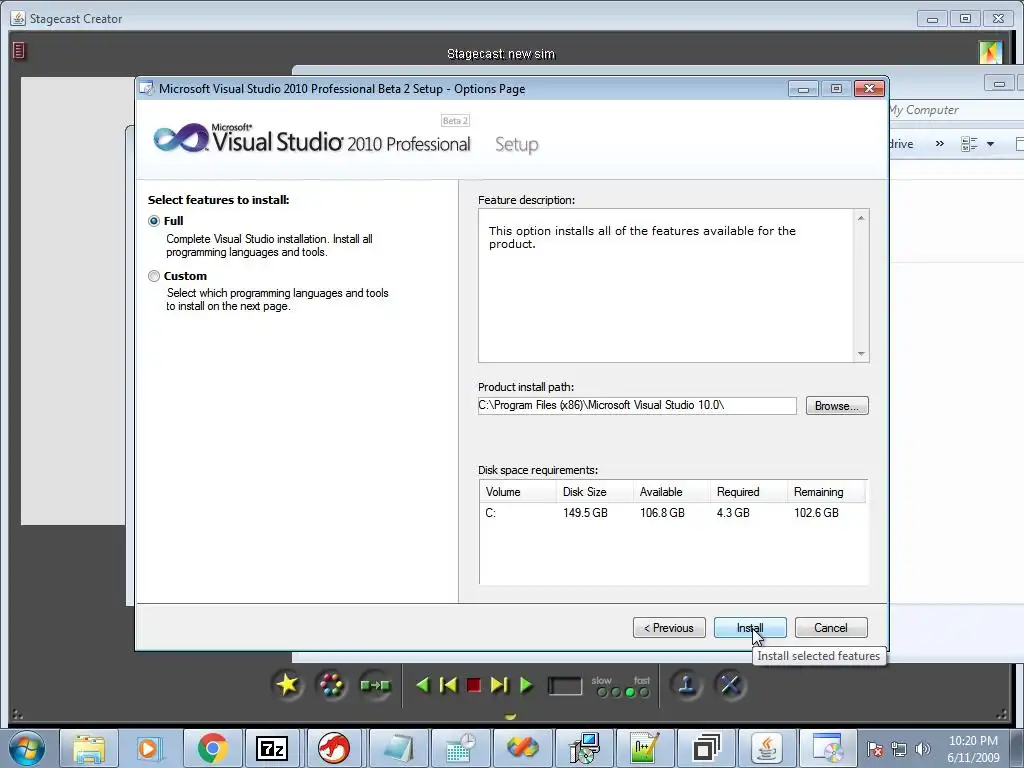
Task: Click the colorful icon at Stagecast top-right
Action: coord(990,53)
